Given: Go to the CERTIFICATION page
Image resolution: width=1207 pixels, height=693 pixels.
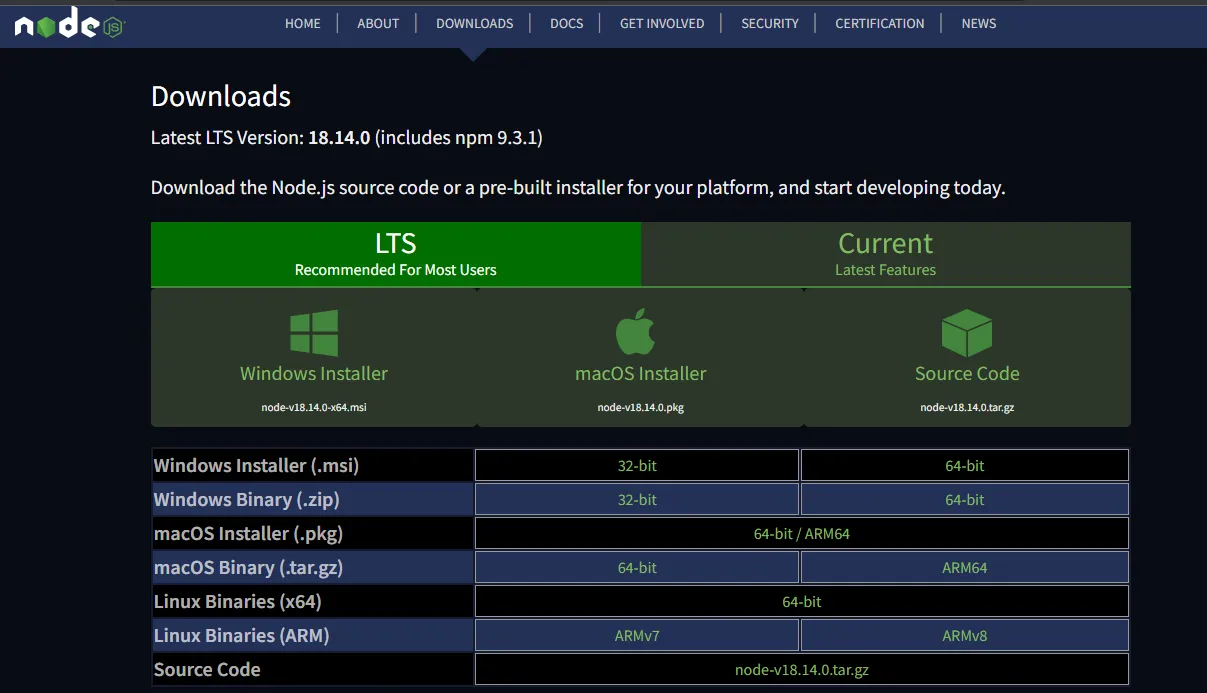Looking at the screenshot, I should click(x=879, y=23).
